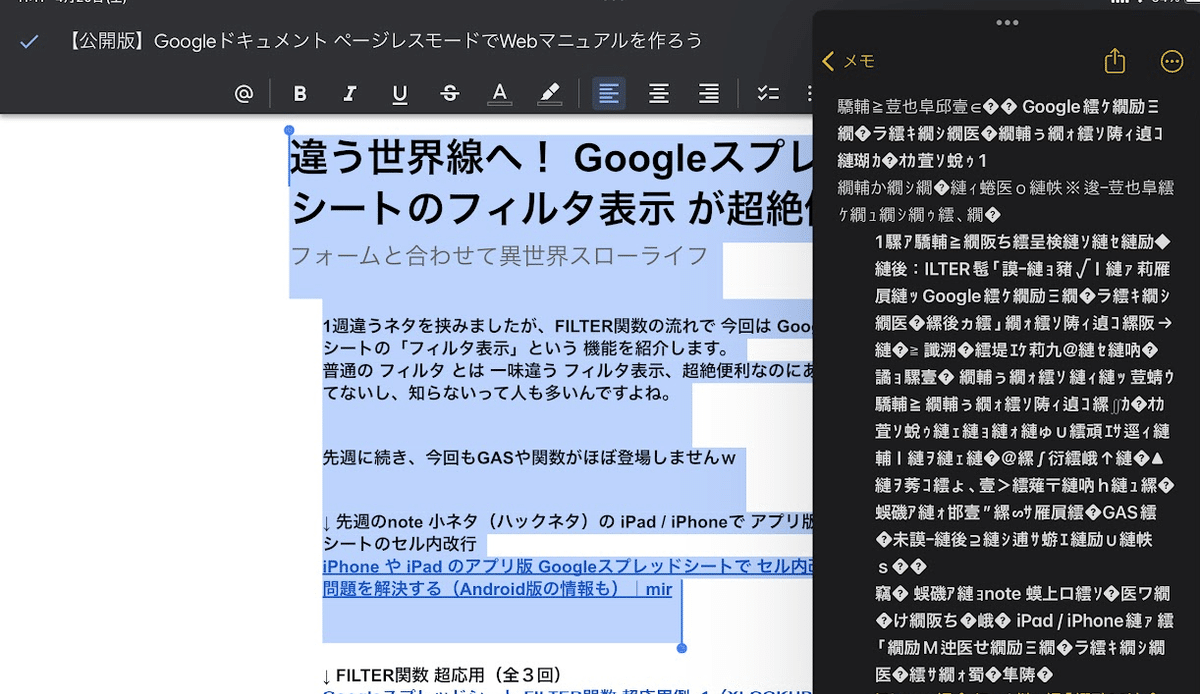The image size is (1200, 694).
Task: Toggle italic formatting
Action: click(350, 93)
